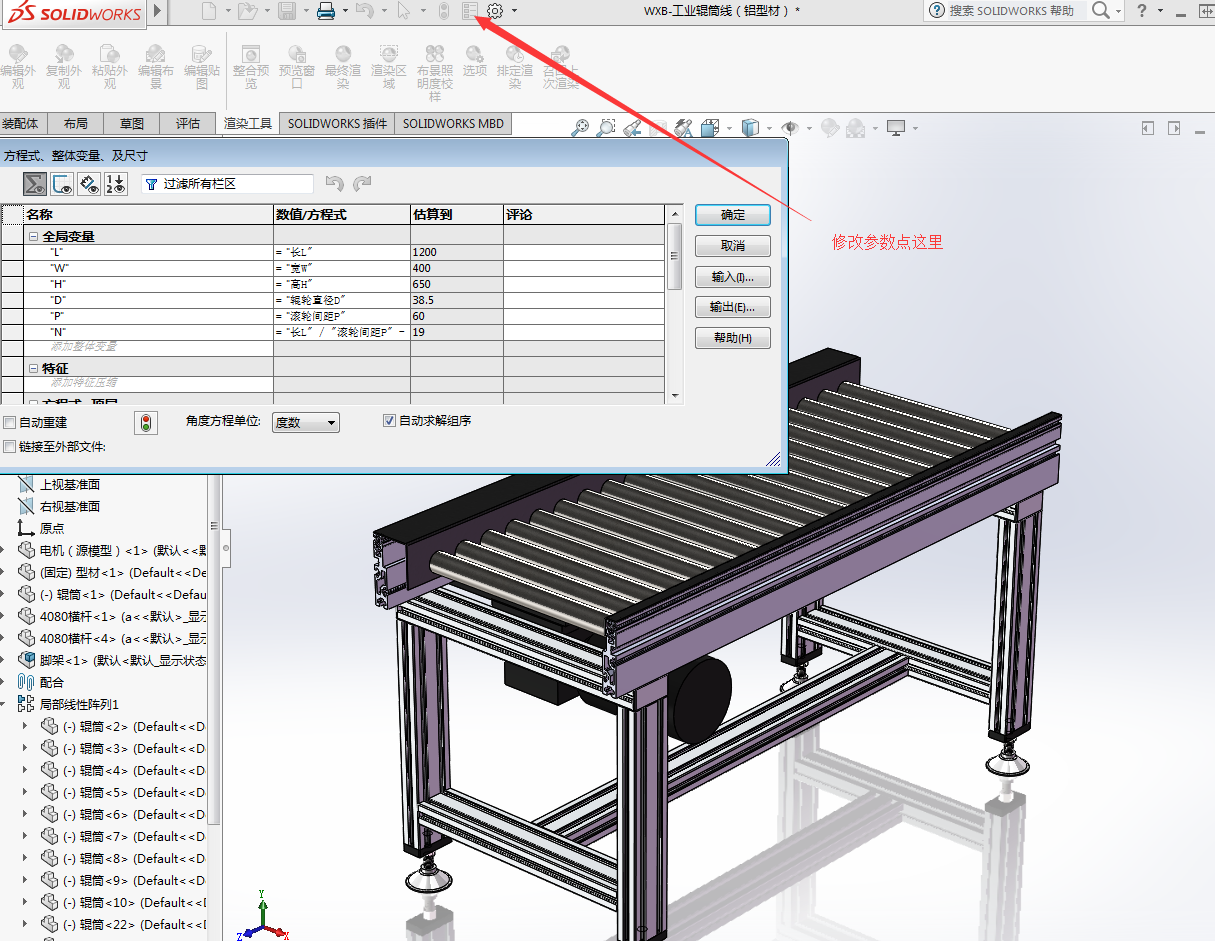This screenshot has height=941, width=1215.
Task: Enable 自动重建 checkbox
Action: [x=10, y=423]
